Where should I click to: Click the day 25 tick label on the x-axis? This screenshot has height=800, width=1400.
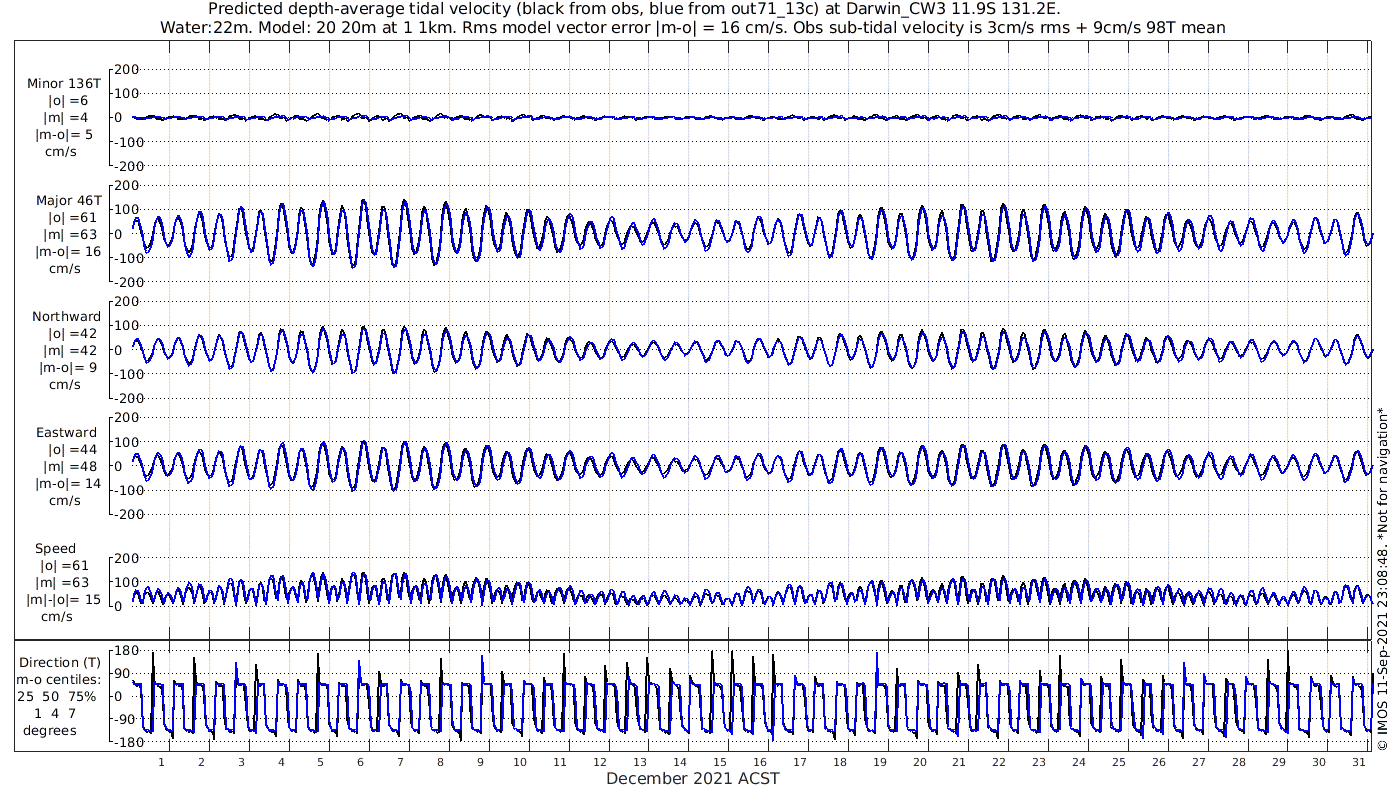pos(1118,762)
